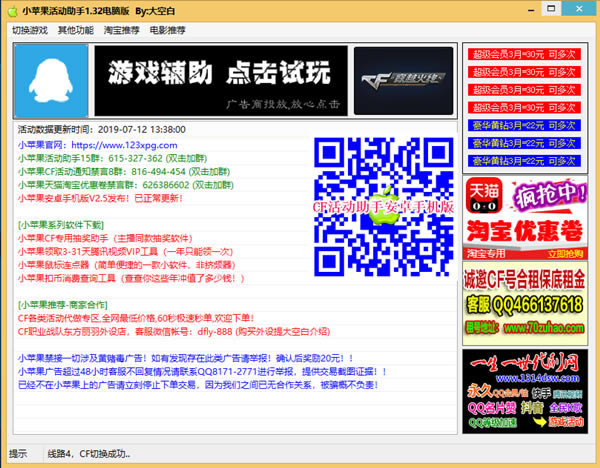The image size is (600, 468).
Task: Click the blue QR code image
Action: tap(383, 207)
